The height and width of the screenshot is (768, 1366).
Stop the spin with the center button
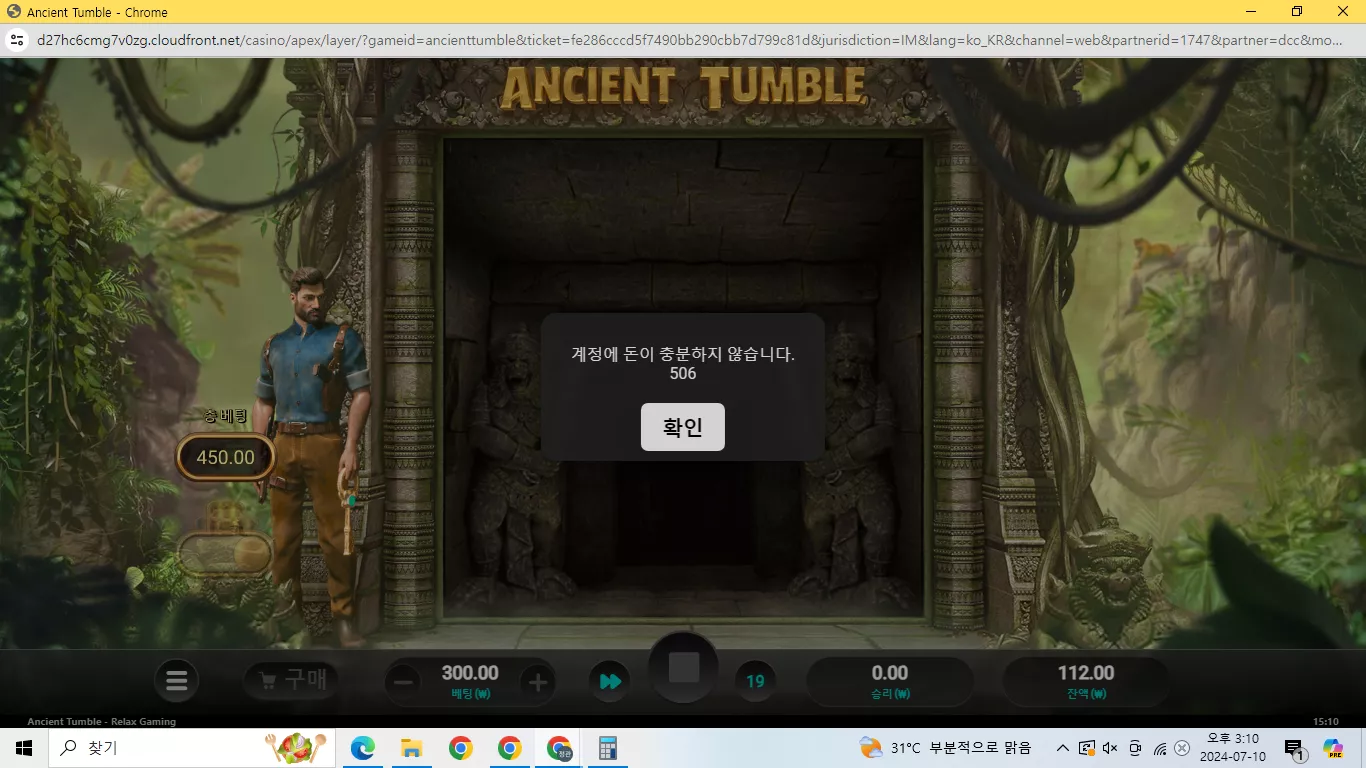point(684,668)
